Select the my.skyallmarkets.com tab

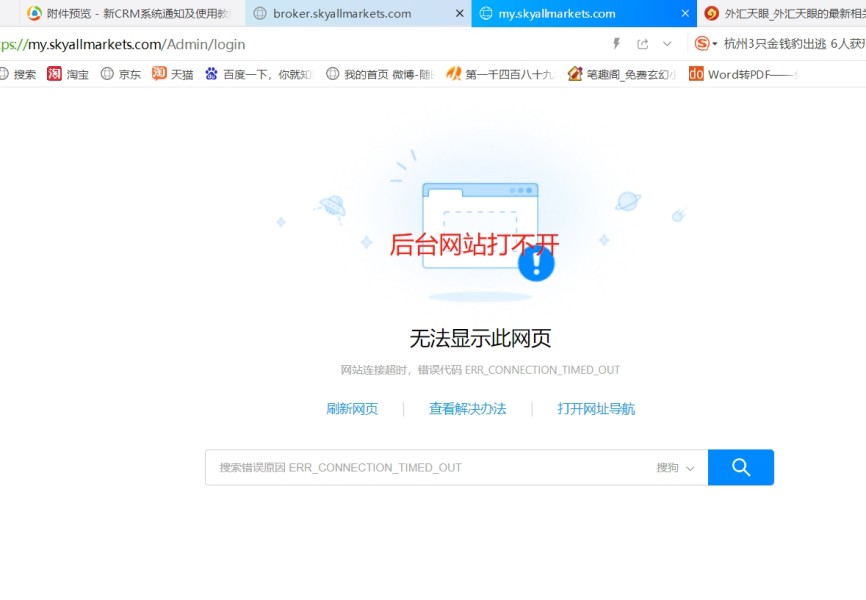(x=584, y=13)
